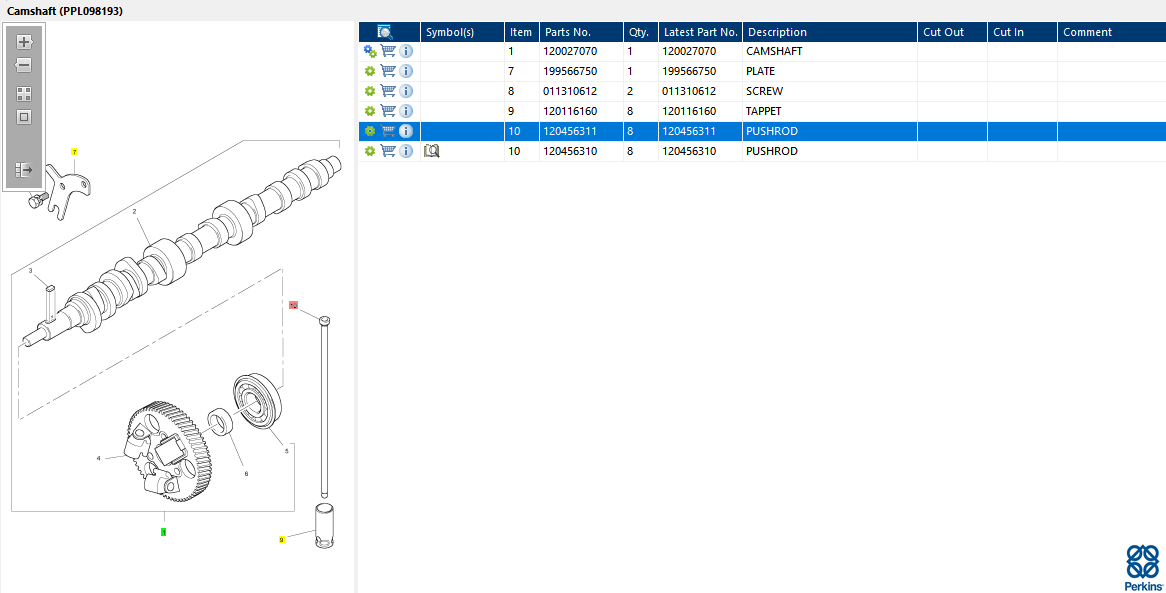Click parts number 120456310 in Parts No. column

(x=570, y=151)
